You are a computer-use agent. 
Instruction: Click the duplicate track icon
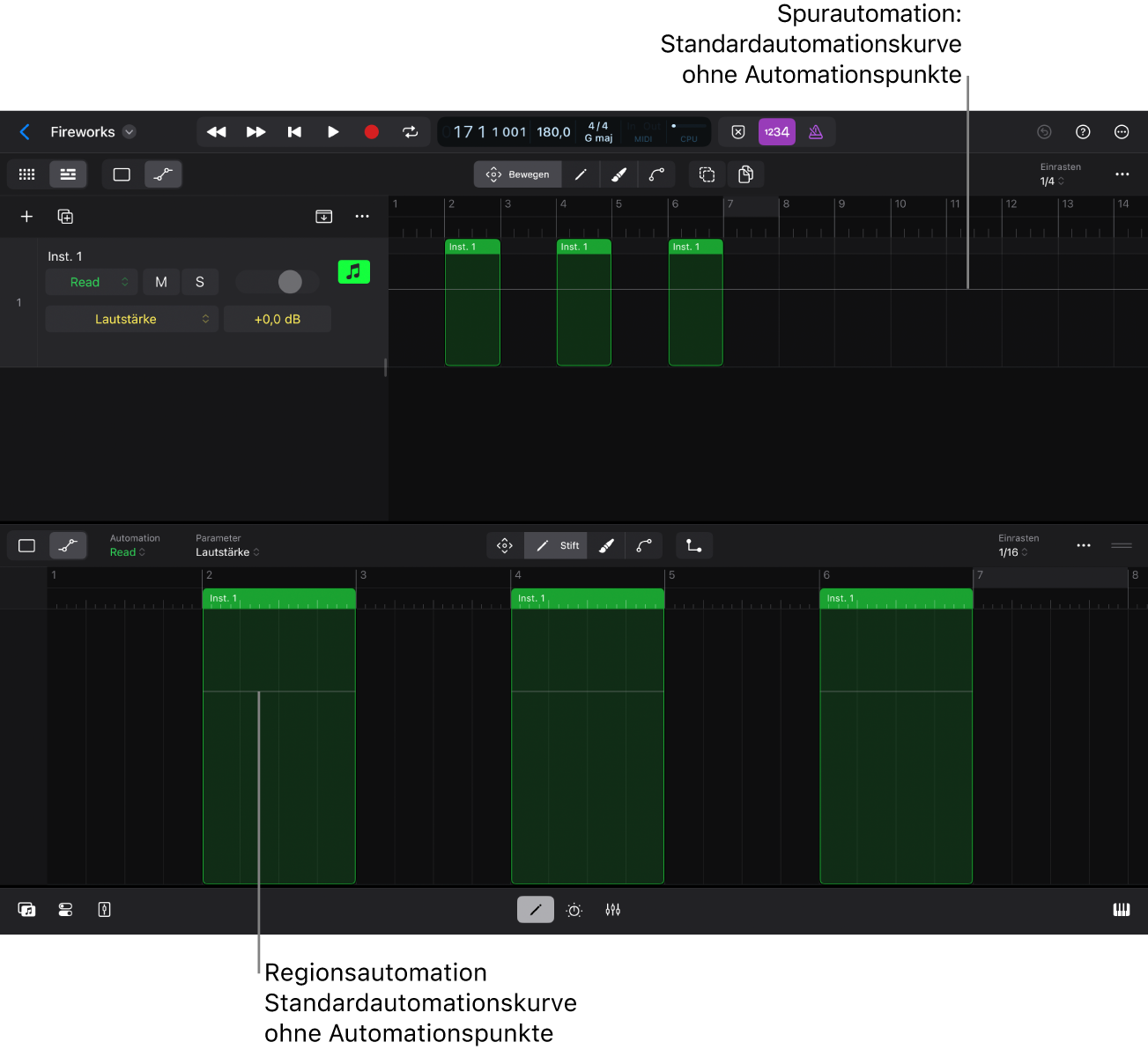pyautogui.click(x=65, y=217)
